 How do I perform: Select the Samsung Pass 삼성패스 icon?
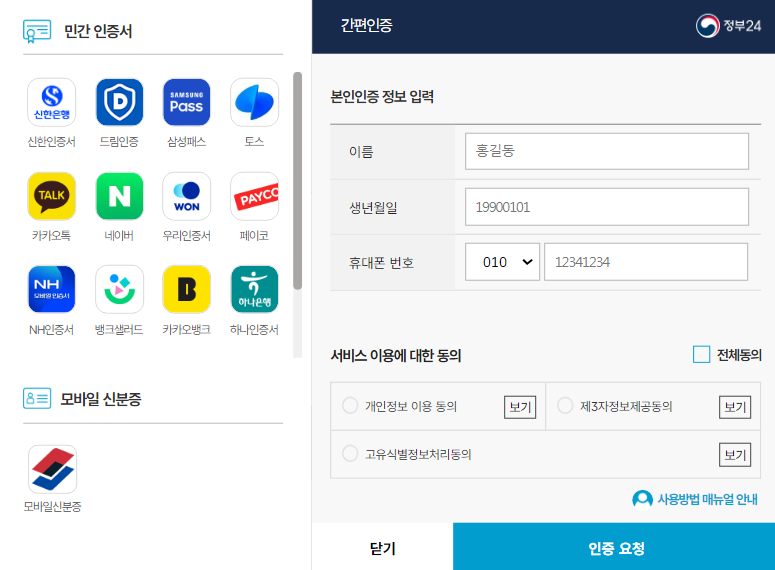coord(186,102)
